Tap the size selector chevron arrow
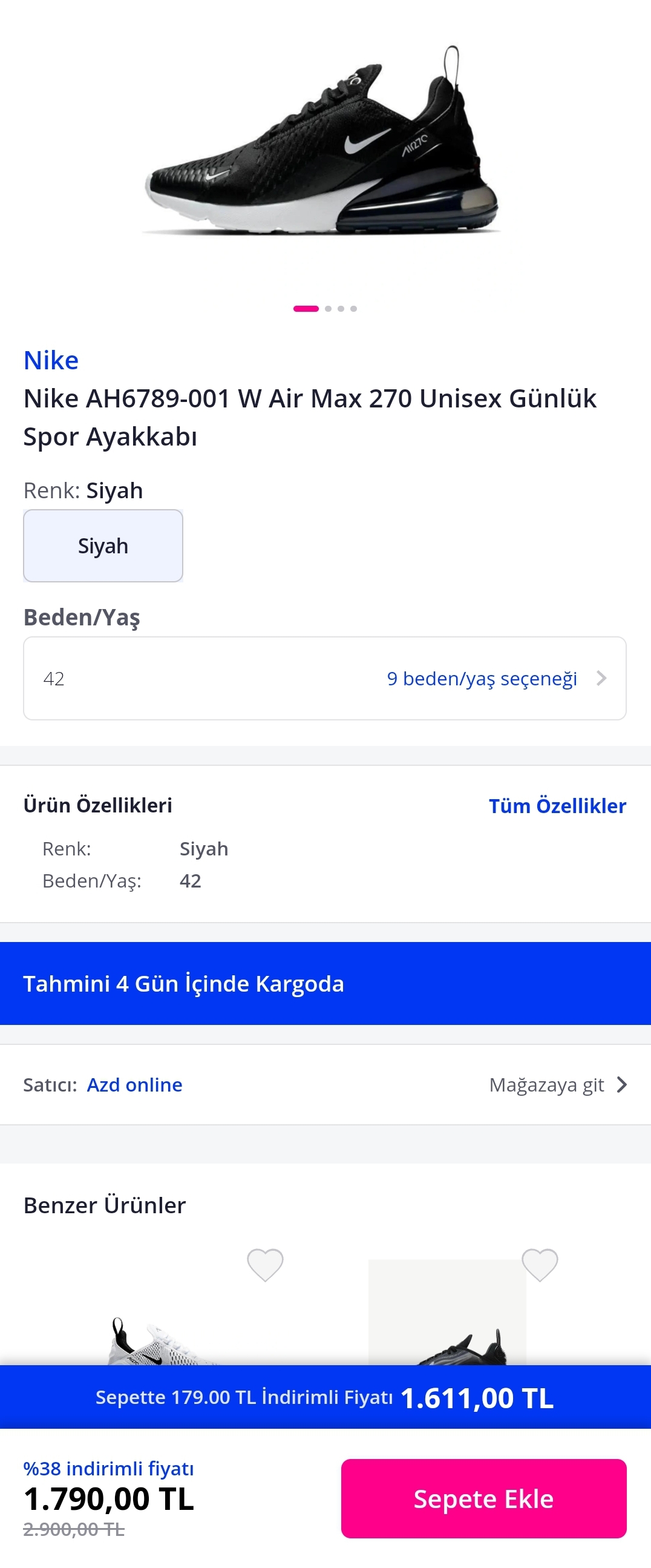The image size is (651, 1568). pos(602,678)
